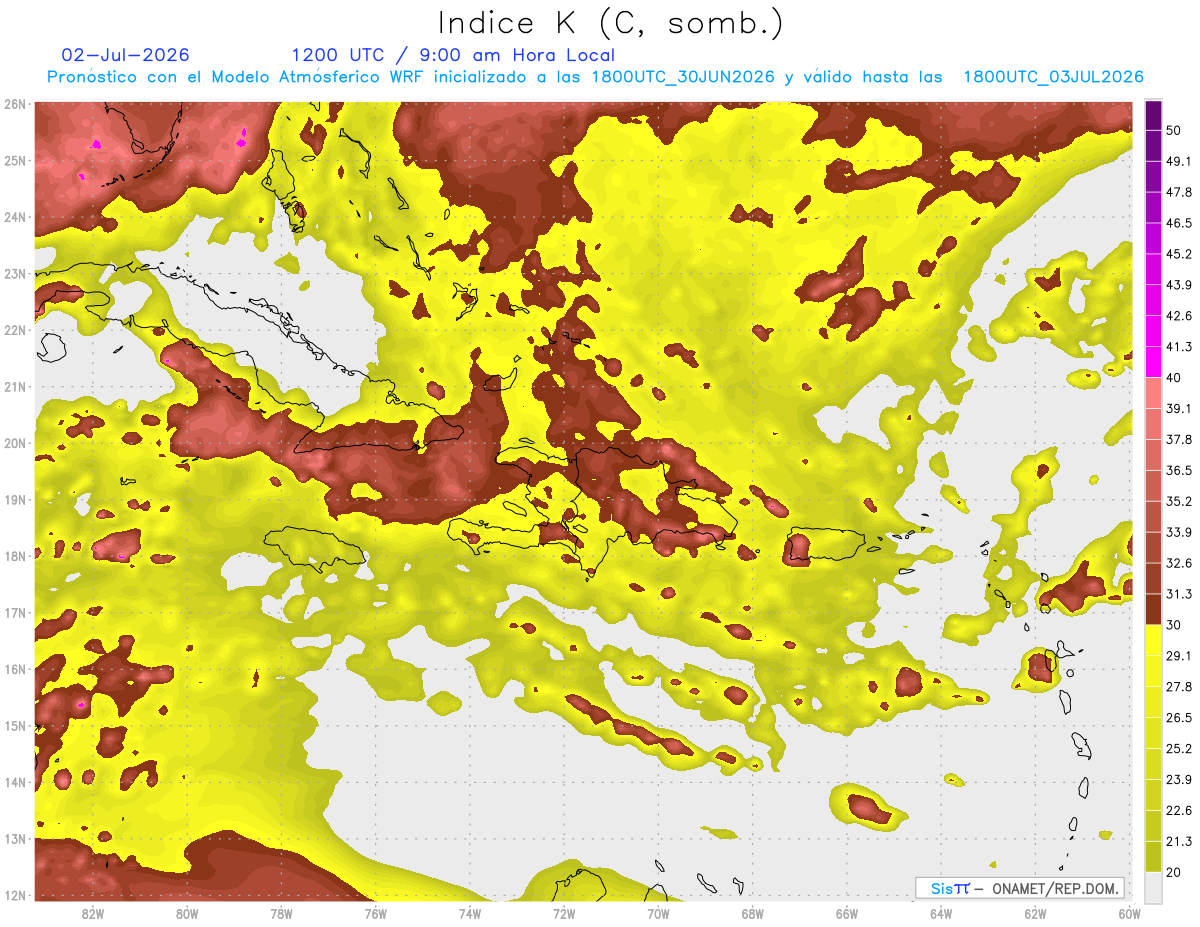Click the colorbar label '27.8'
1200x927 pixels.
(x=1178, y=686)
